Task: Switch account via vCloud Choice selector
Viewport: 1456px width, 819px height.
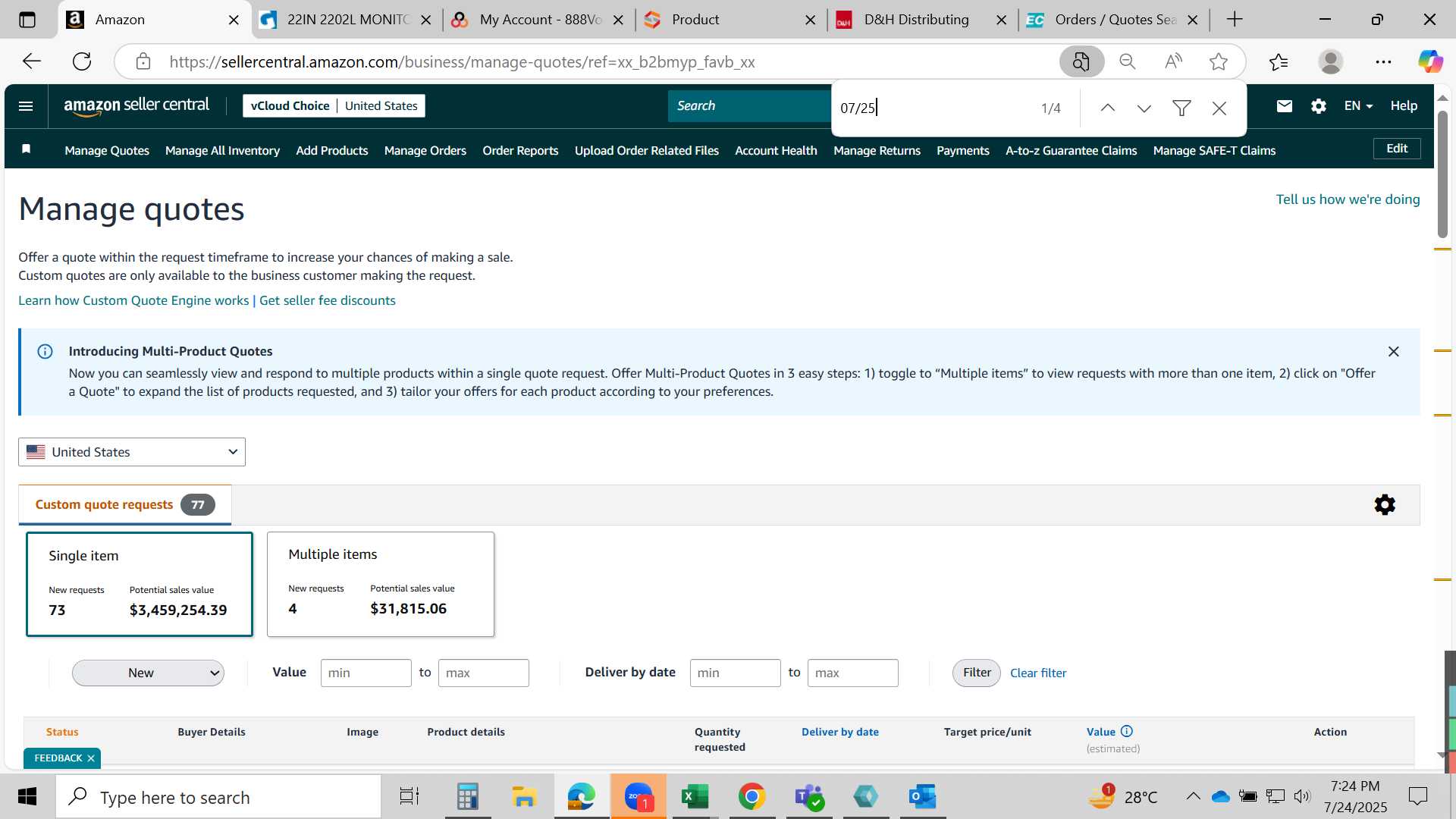Action: pyautogui.click(x=334, y=106)
